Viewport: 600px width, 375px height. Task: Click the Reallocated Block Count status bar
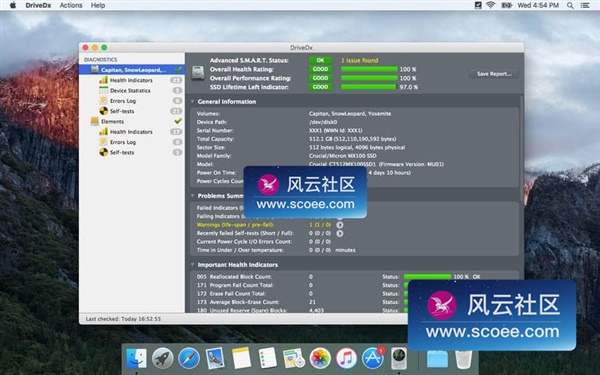(x=427, y=277)
